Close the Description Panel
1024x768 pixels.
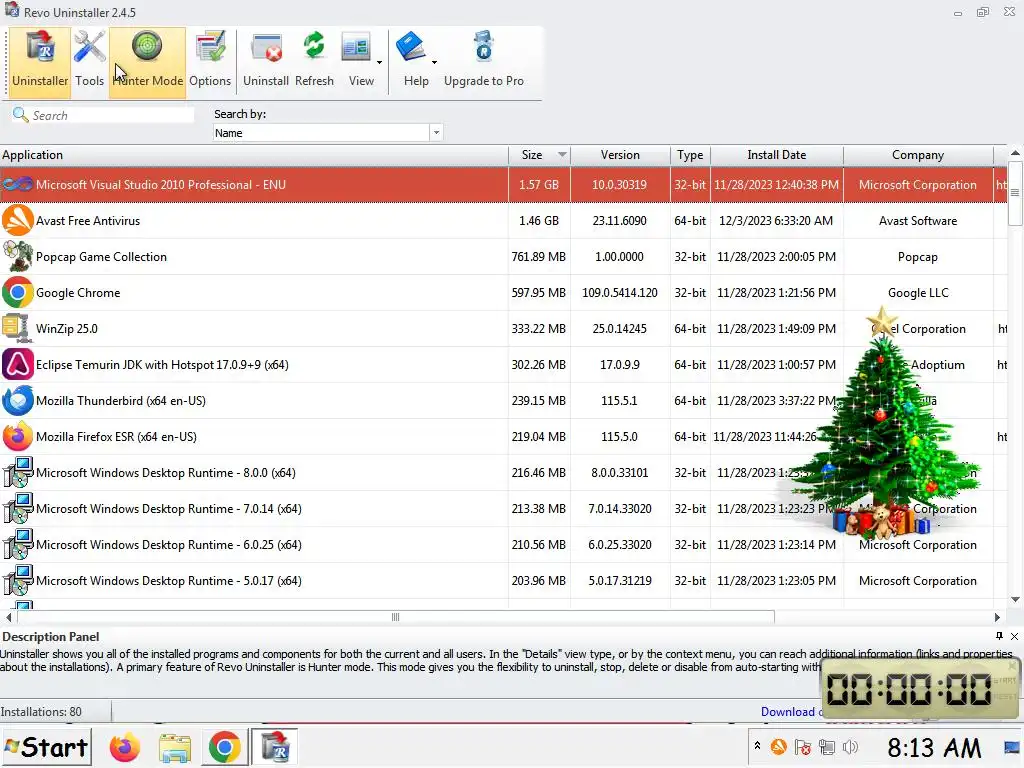click(x=1014, y=636)
